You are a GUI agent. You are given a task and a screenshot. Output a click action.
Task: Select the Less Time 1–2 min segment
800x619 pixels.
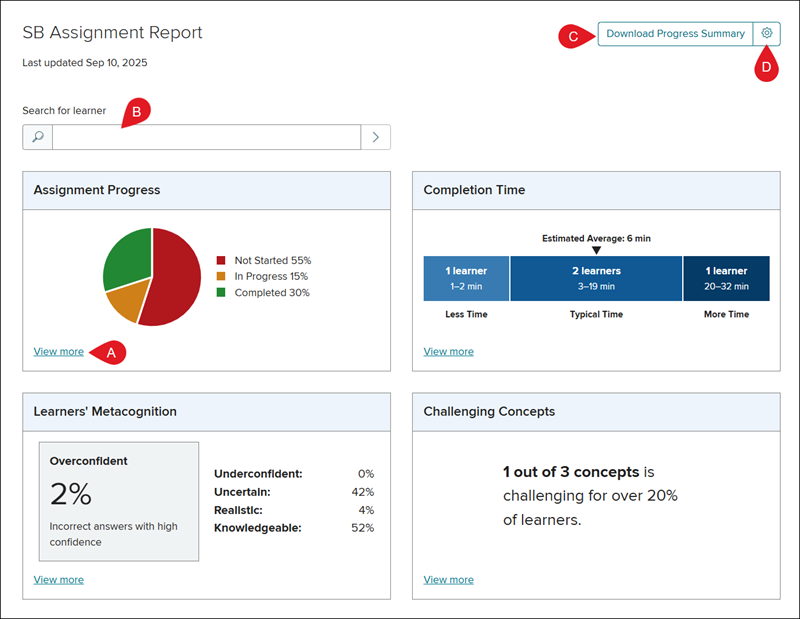[466, 278]
